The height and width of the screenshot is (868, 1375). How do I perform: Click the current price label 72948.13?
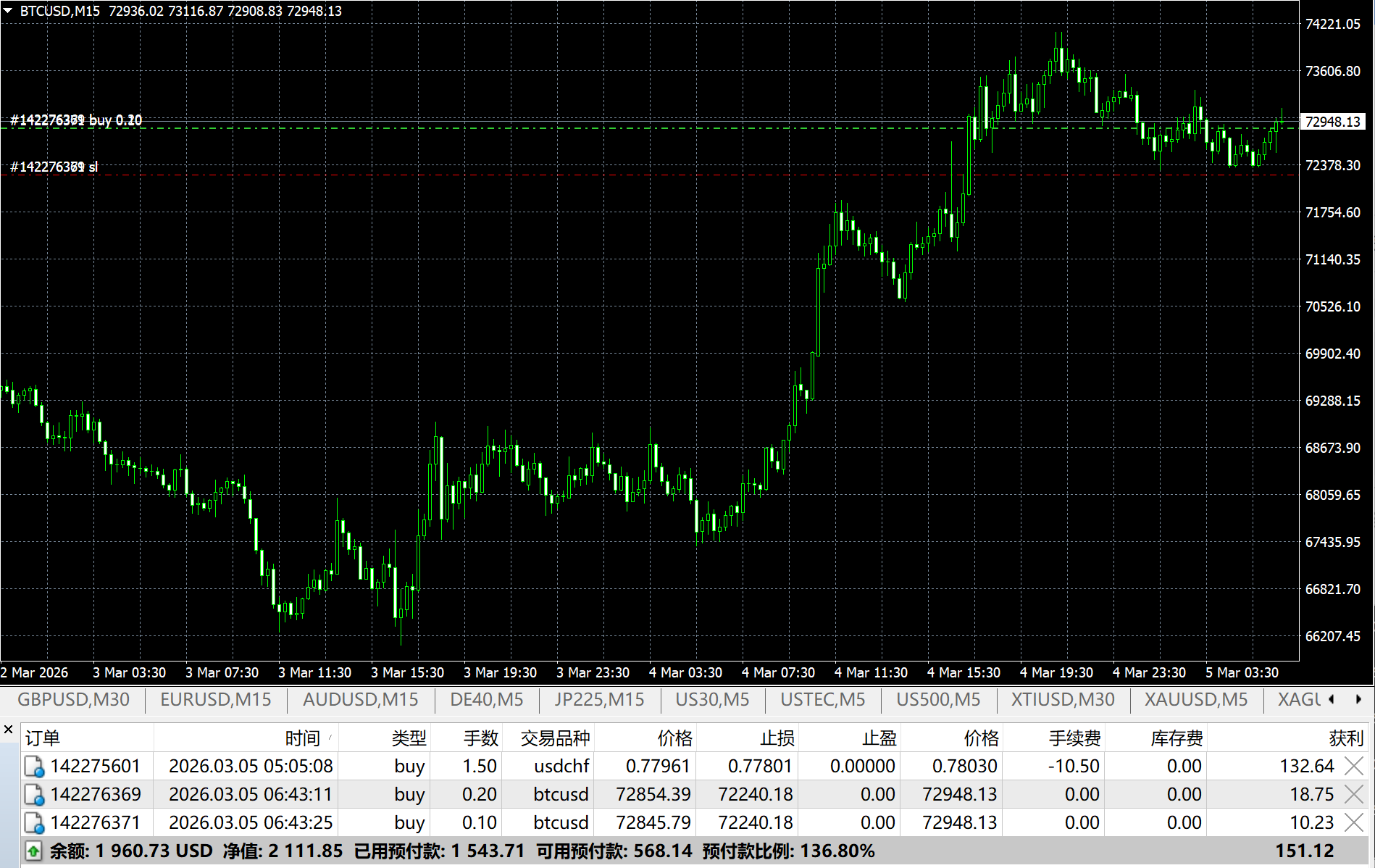(1332, 122)
